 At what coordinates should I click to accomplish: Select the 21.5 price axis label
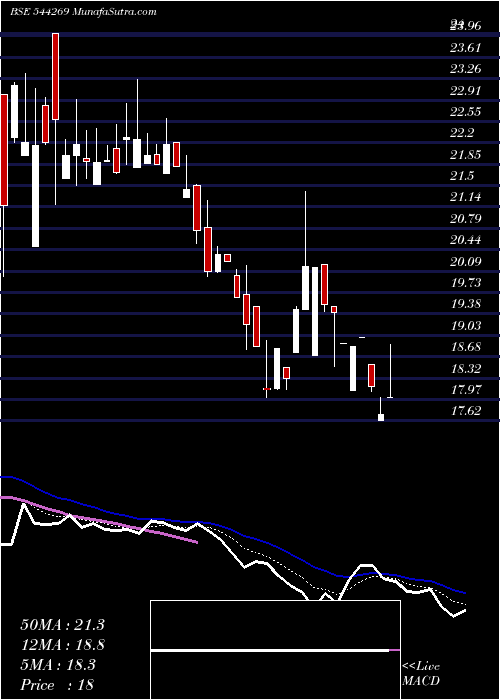[x=462, y=176]
